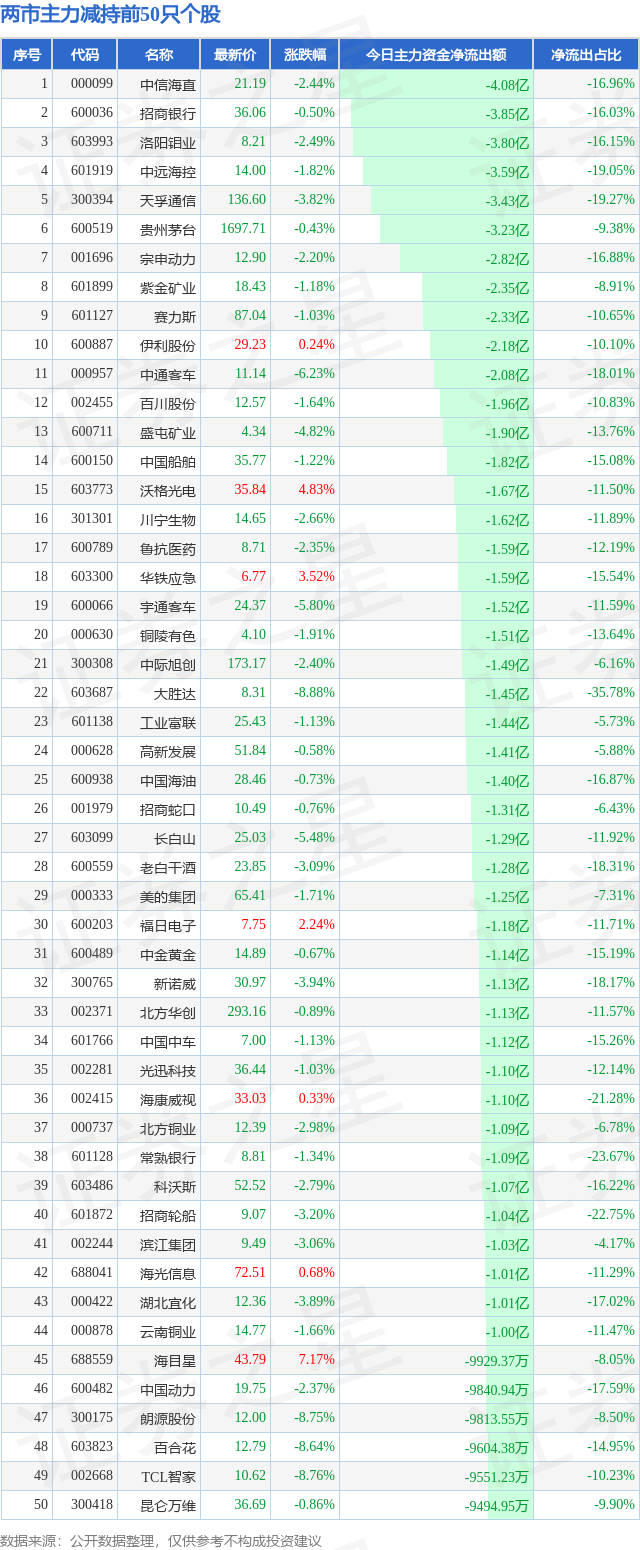The height and width of the screenshot is (1550, 640).
Task: Click stock code 601872
Action: [x=92, y=1215]
